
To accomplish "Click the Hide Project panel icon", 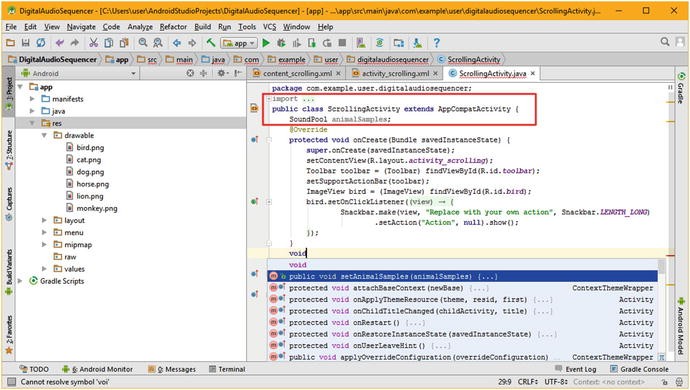I will click(x=238, y=73).
